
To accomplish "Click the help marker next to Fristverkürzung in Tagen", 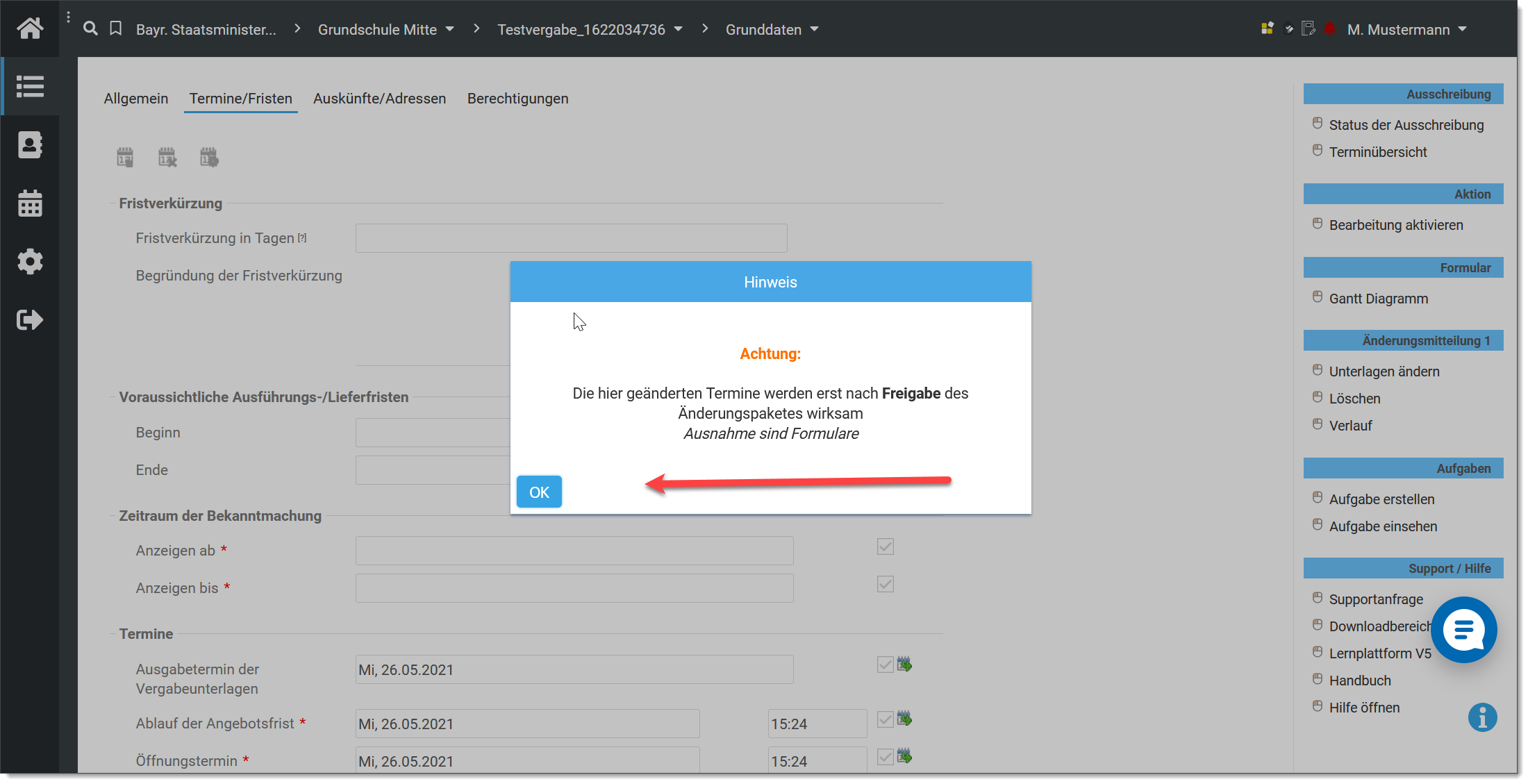I will coord(302,237).
